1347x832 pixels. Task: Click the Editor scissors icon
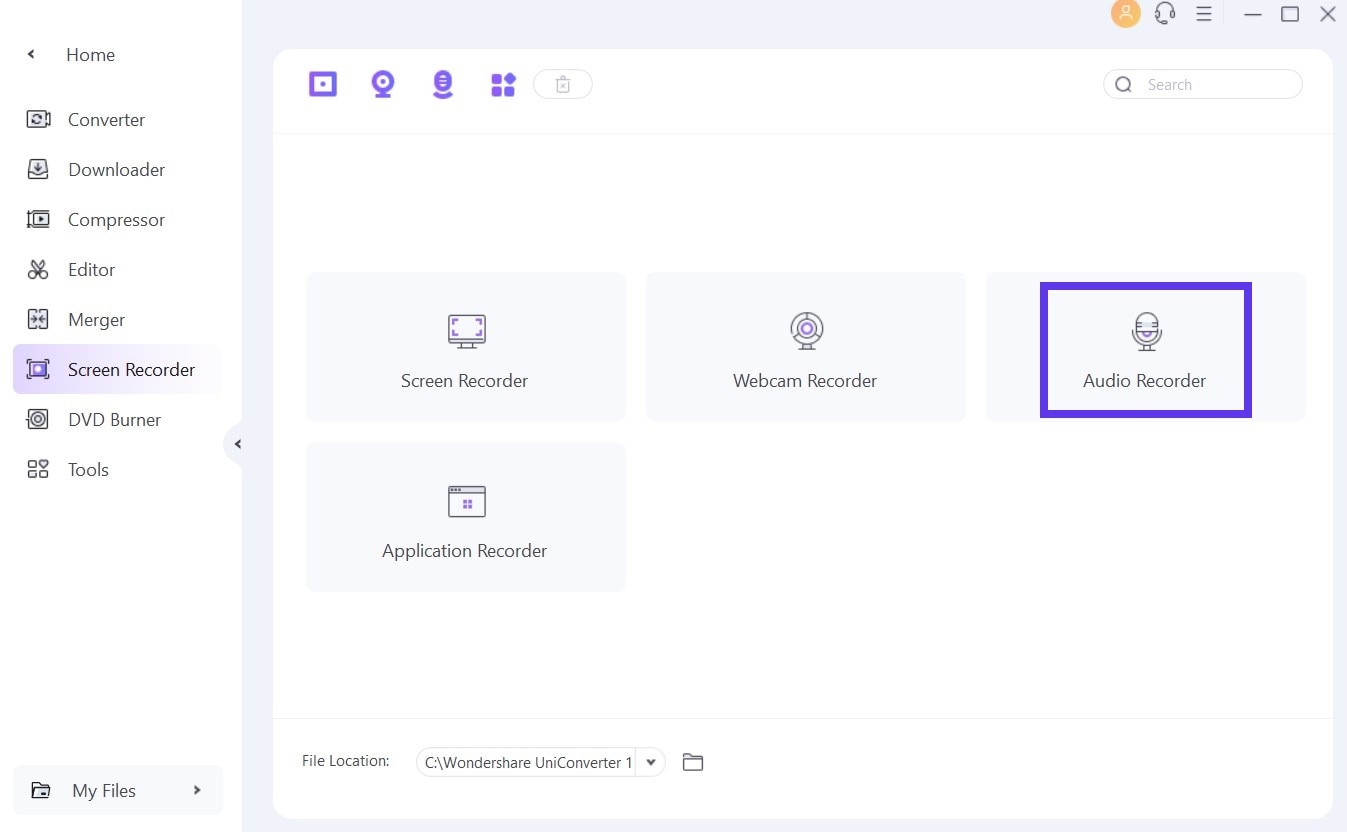coord(38,269)
